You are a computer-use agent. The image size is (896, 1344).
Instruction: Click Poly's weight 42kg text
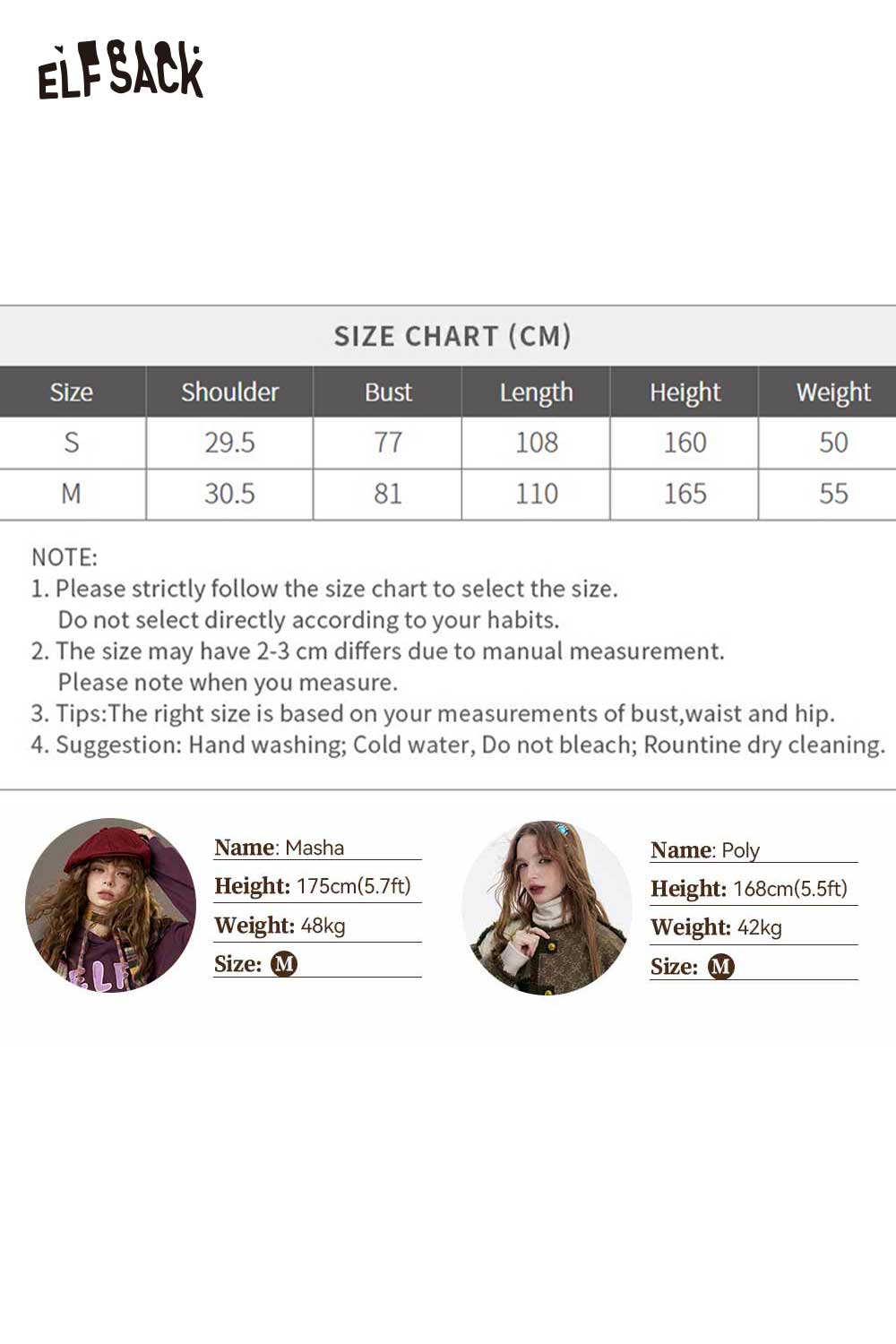pyautogui.click(x=760, y=927)
